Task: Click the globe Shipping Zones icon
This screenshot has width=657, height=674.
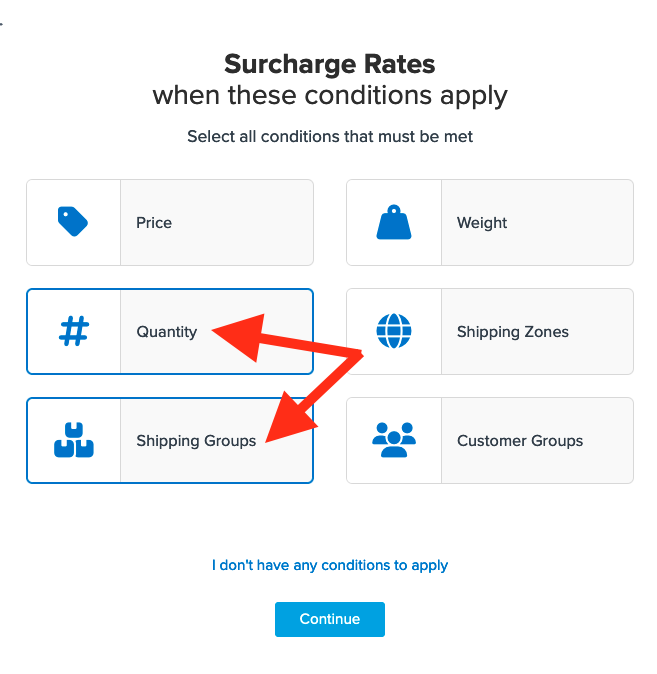Action: pyautogui.click(x=393, y=331)
